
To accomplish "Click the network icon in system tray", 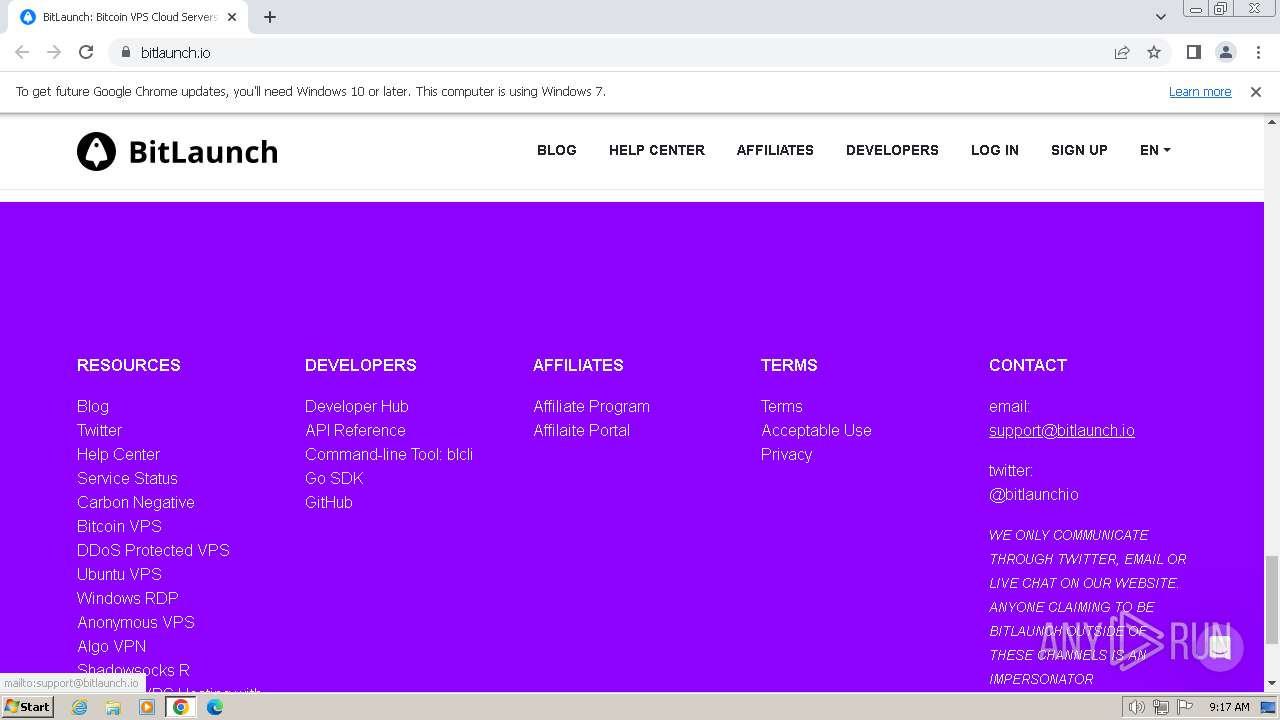I will (x=1161, y=707).
